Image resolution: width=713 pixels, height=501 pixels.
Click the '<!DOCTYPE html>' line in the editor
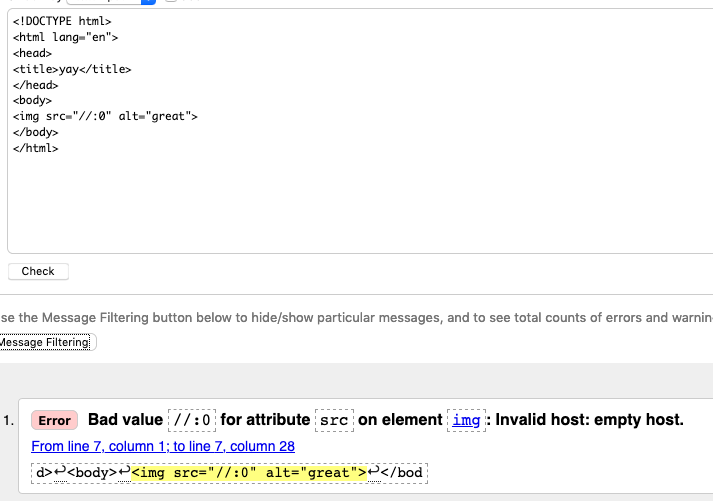62,21
